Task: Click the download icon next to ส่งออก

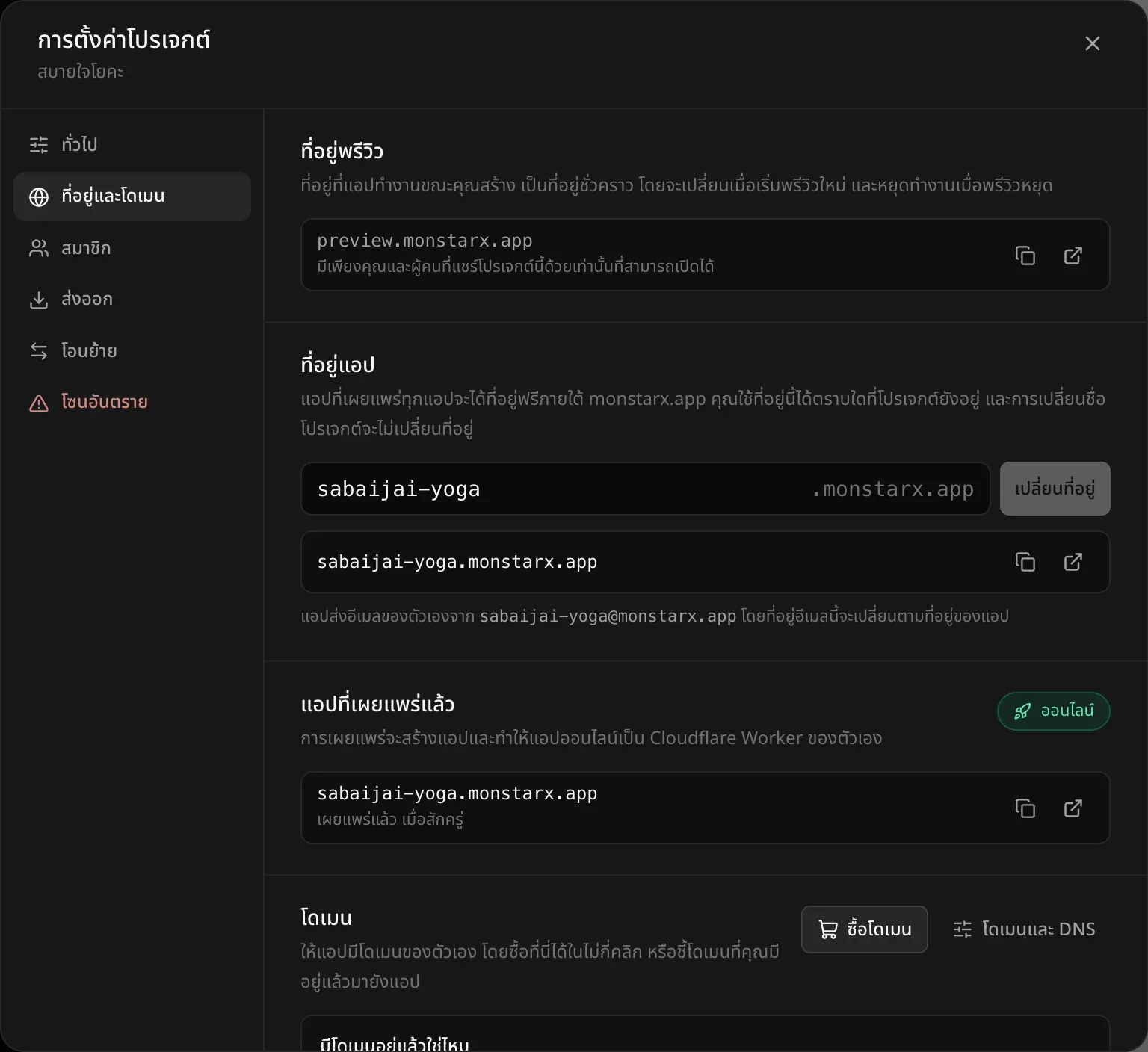Action: [x=39, y=300]
